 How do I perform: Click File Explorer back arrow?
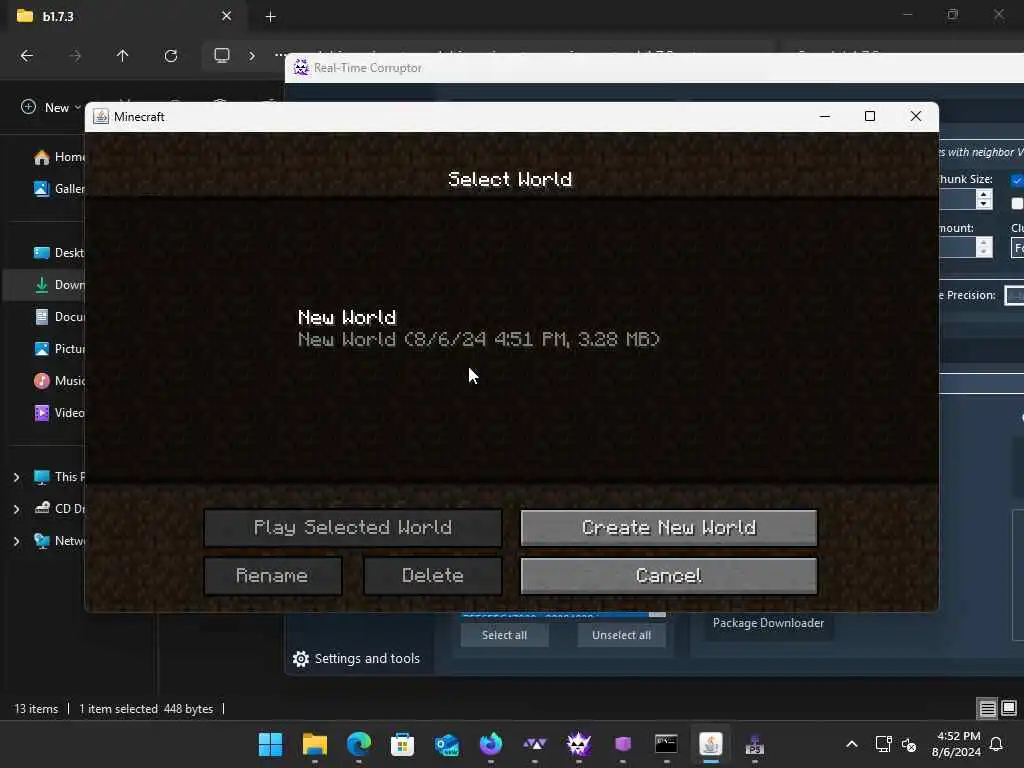tap(27, 56)
